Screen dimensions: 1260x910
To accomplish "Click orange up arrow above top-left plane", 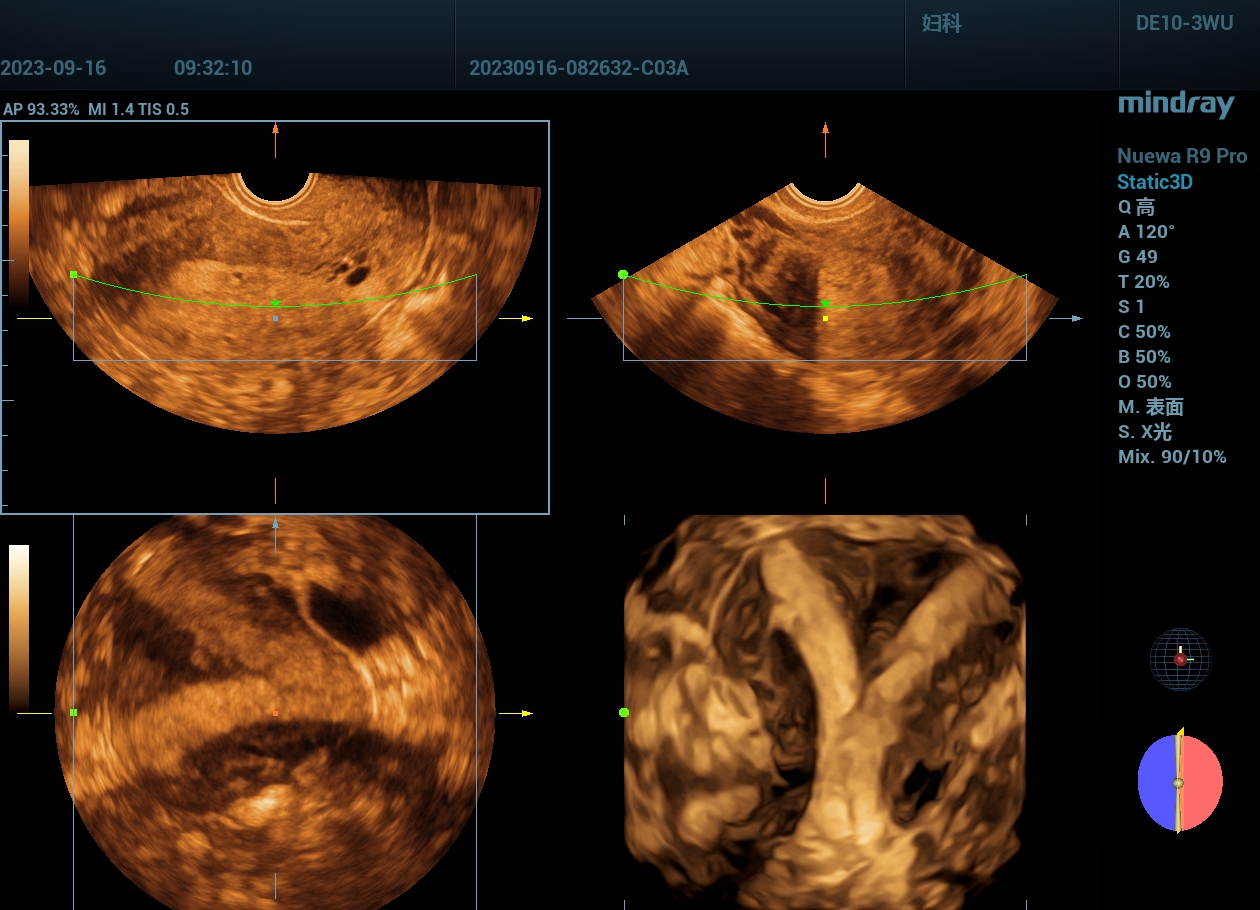I will pos(275,128).
